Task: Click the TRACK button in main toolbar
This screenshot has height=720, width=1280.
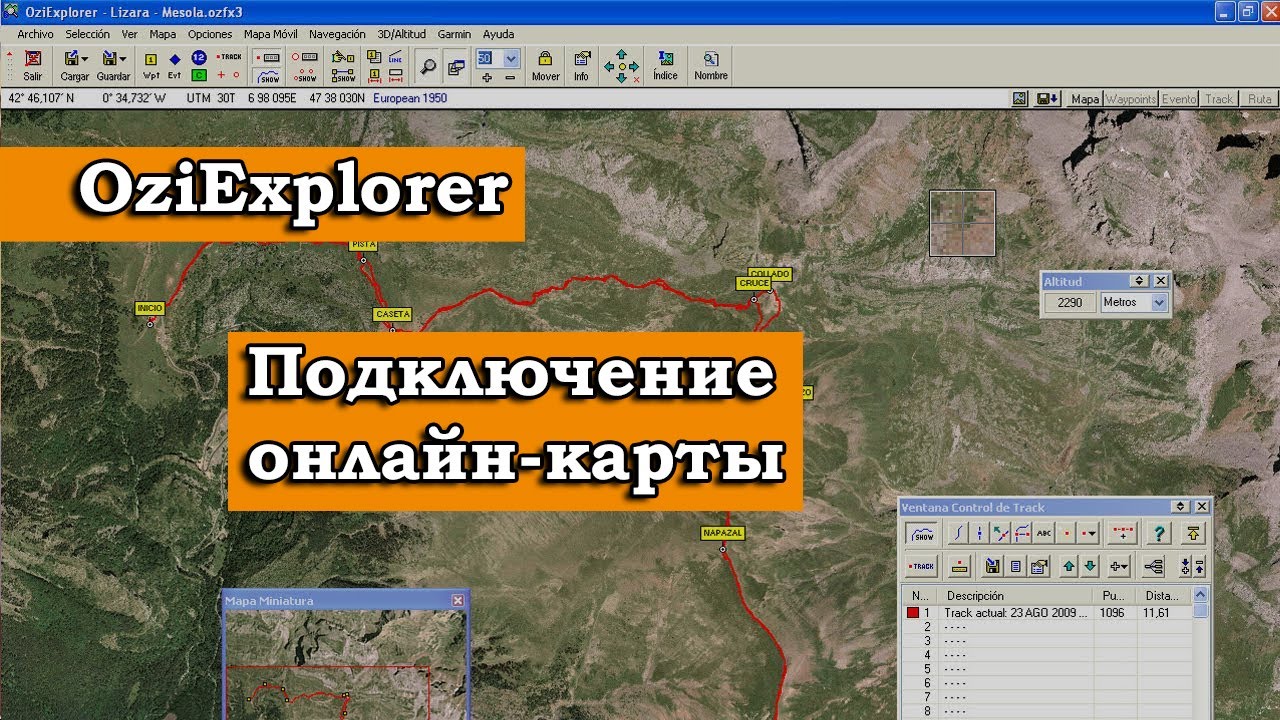Action: [x=229, y=57]
